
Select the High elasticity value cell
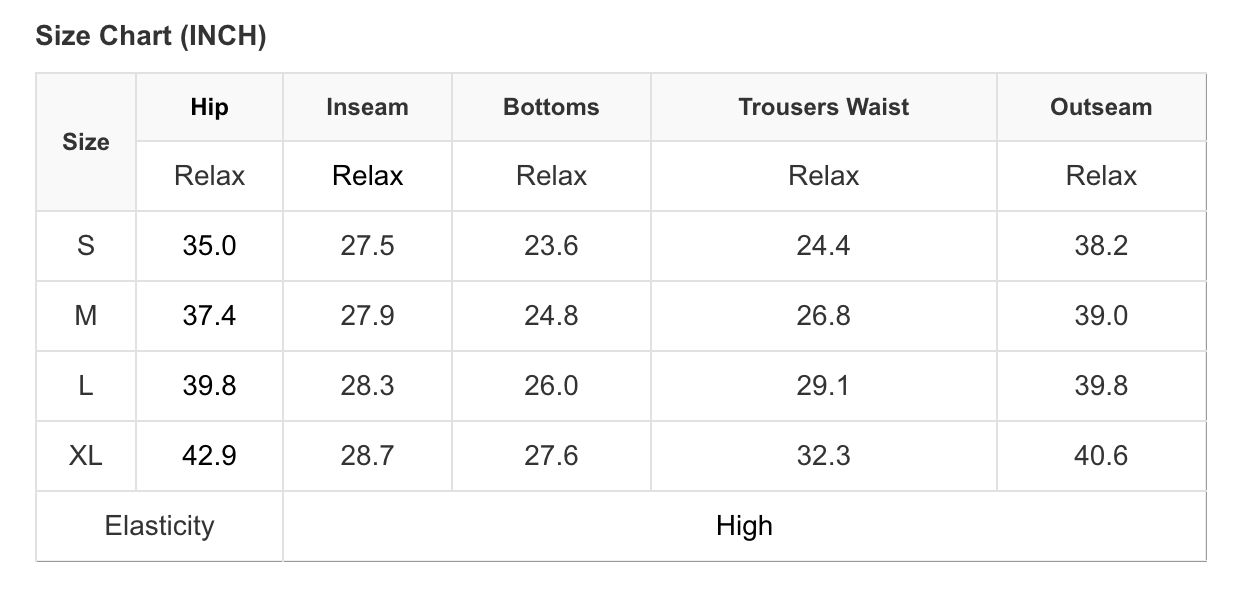[744, 526]
